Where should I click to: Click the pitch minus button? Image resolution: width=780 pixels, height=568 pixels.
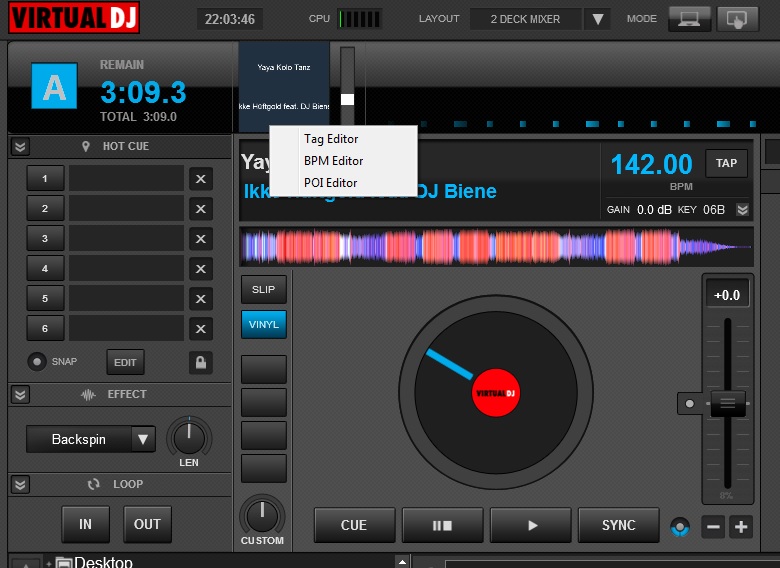tap(713, 527)
